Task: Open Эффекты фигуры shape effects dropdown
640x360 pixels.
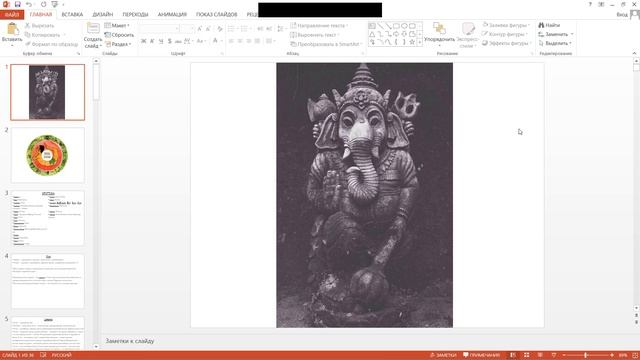Action: [507, 43]
